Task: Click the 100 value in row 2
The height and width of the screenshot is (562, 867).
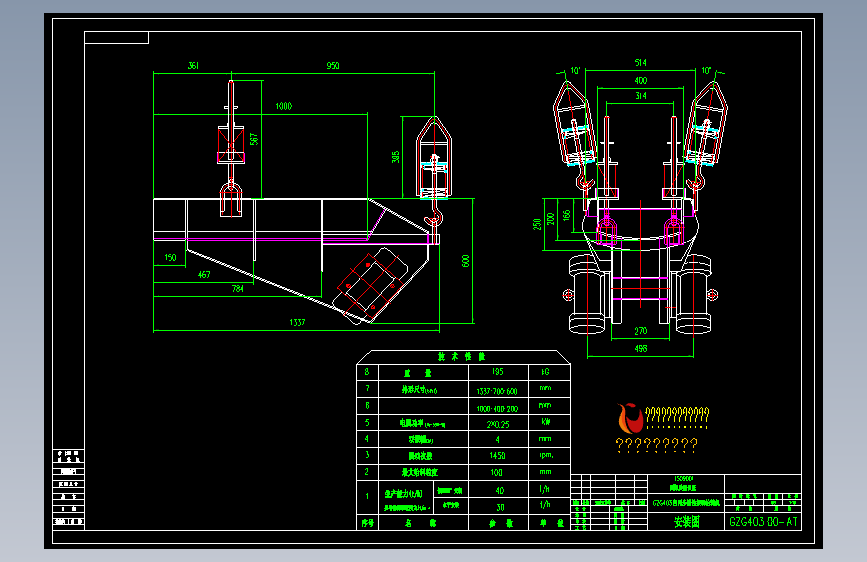Action: click(x=497, y=473)
